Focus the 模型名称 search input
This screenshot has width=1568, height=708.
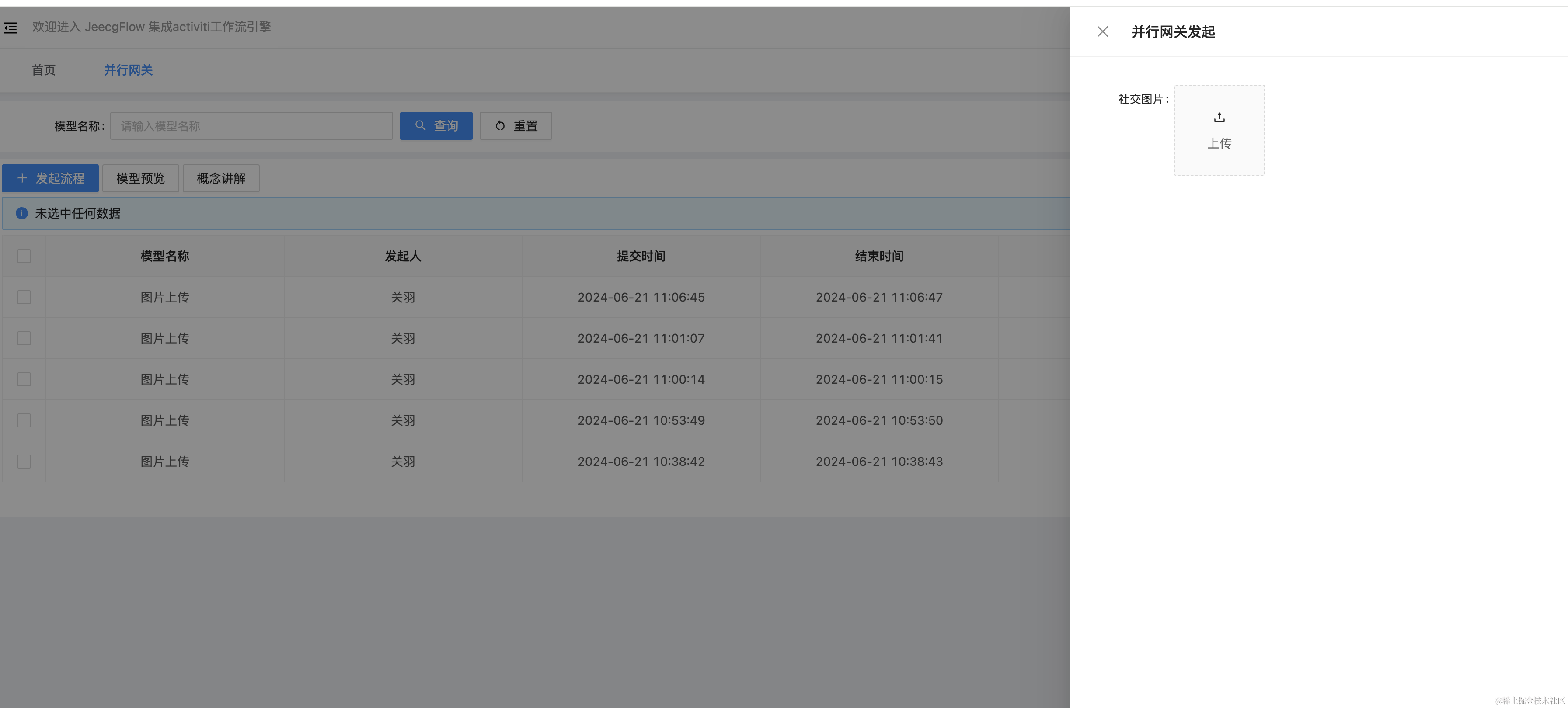pos(251,126)
